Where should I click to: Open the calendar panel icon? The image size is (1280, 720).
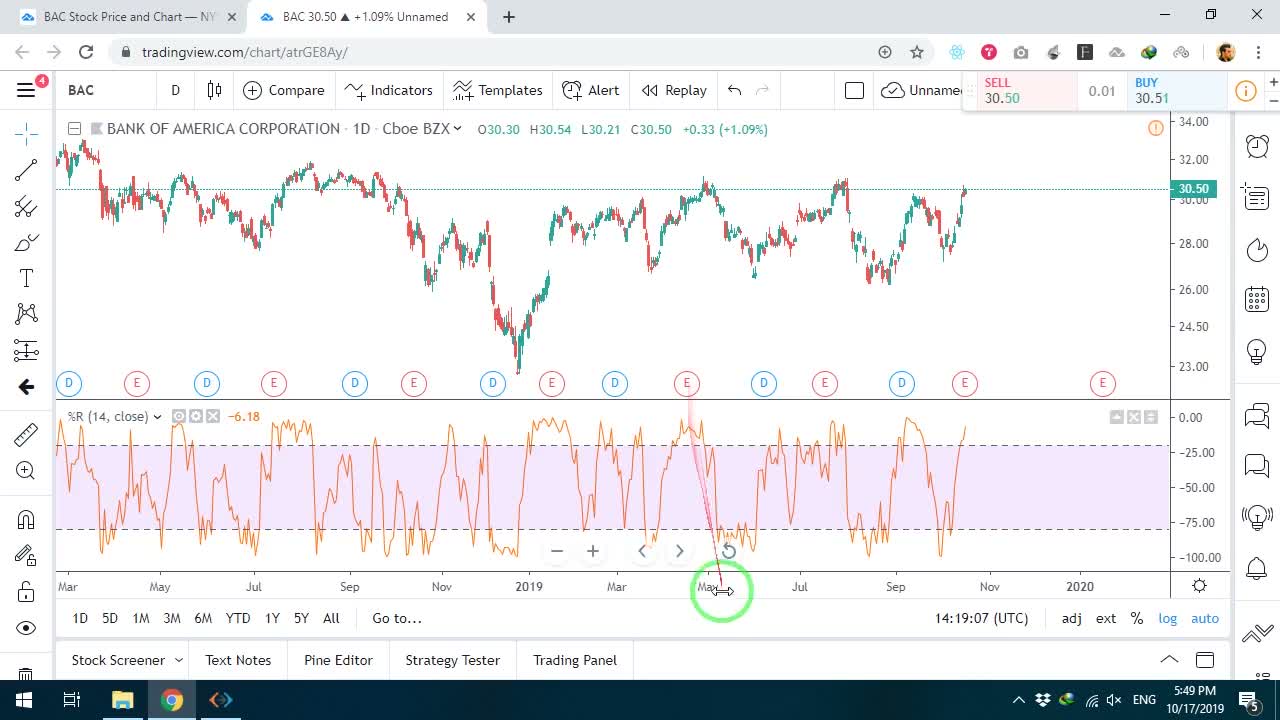click(x=1257, y=299)
